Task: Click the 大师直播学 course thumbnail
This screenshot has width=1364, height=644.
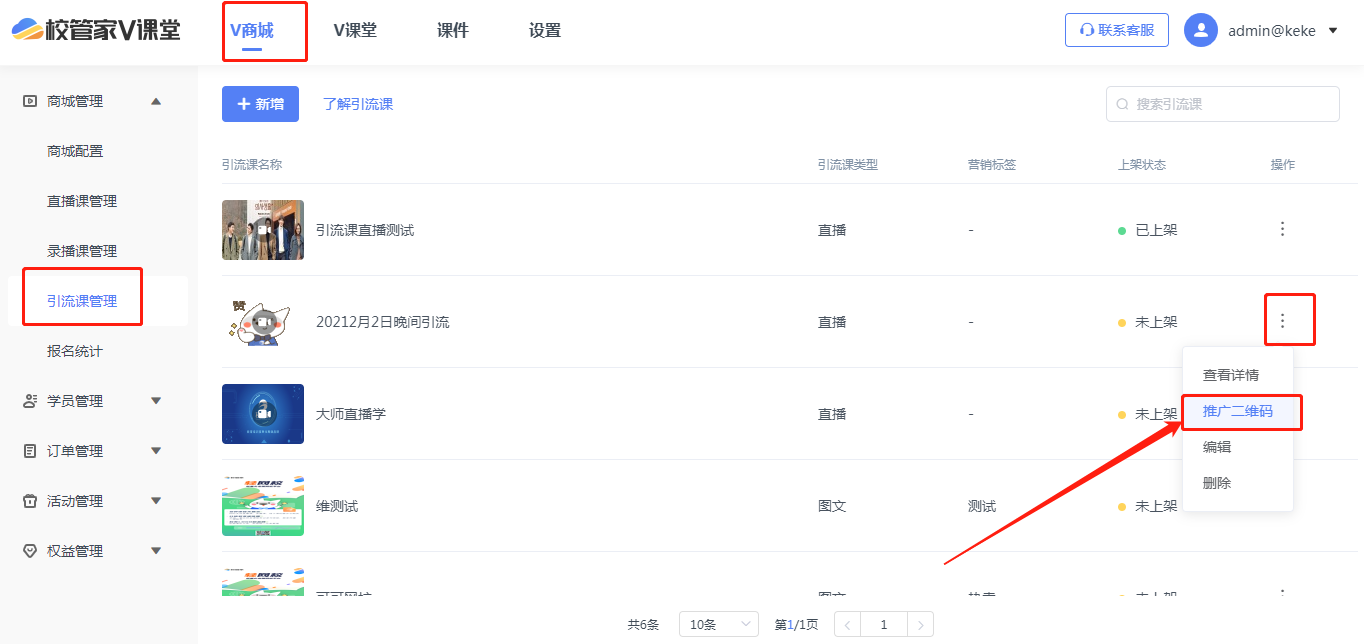Action: [x=263, y=414]
